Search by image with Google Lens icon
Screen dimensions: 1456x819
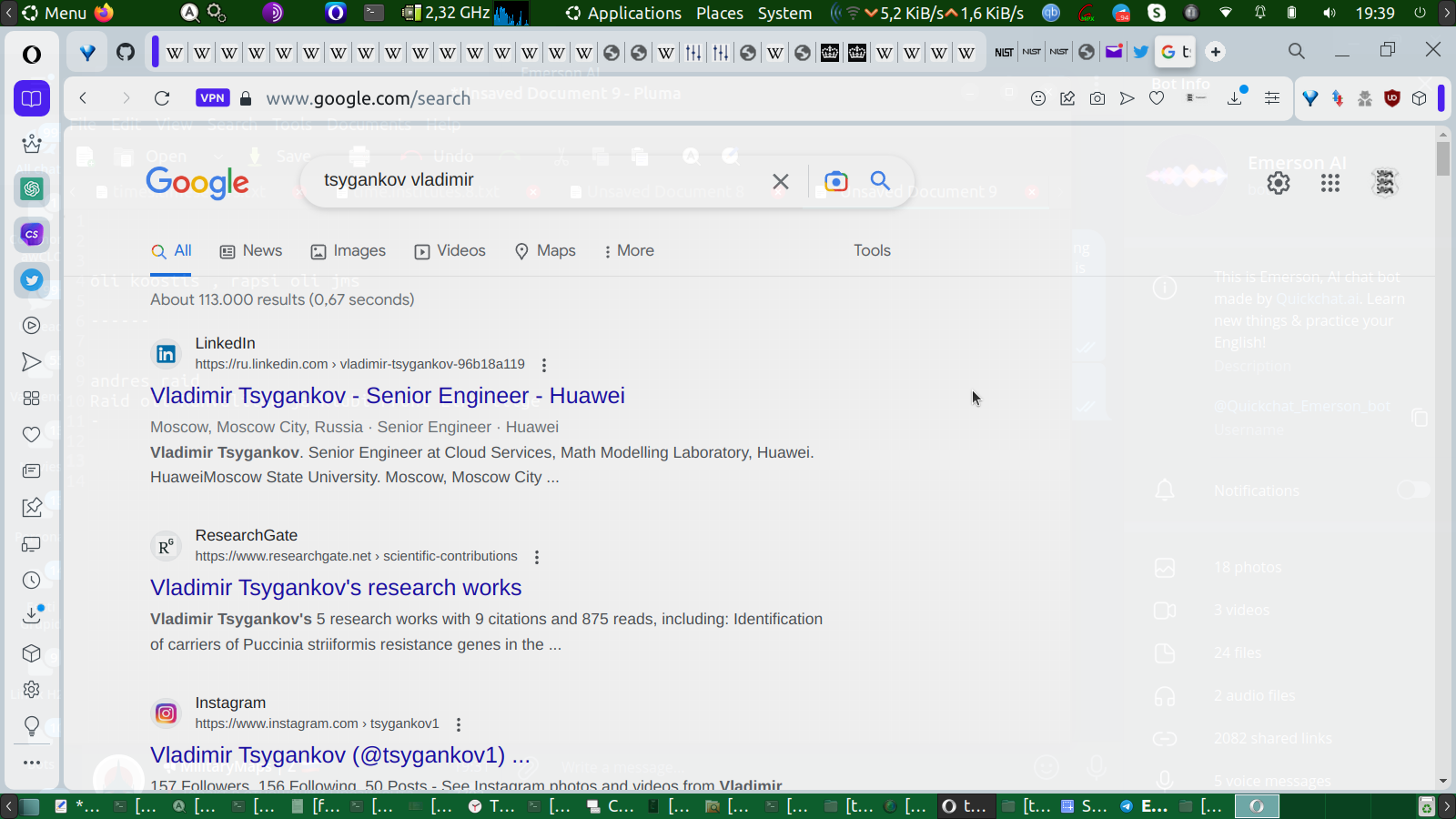[x=835, y=181]
